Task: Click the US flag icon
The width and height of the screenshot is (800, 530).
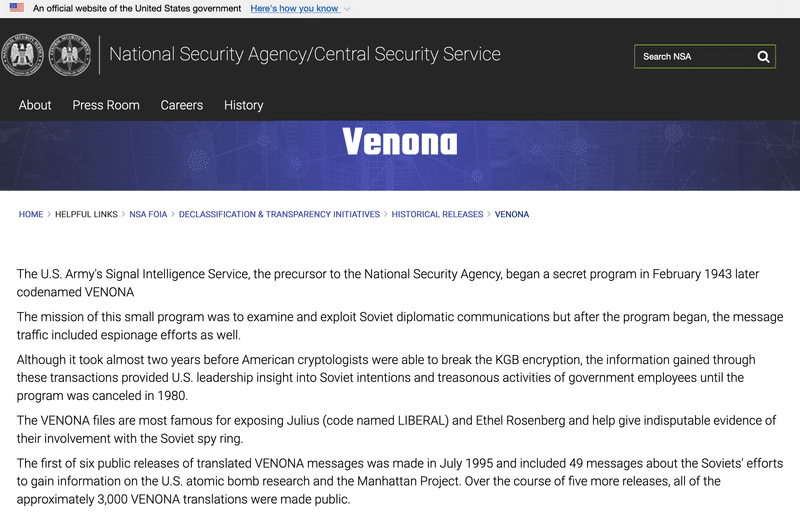Action: click(17, 8)
